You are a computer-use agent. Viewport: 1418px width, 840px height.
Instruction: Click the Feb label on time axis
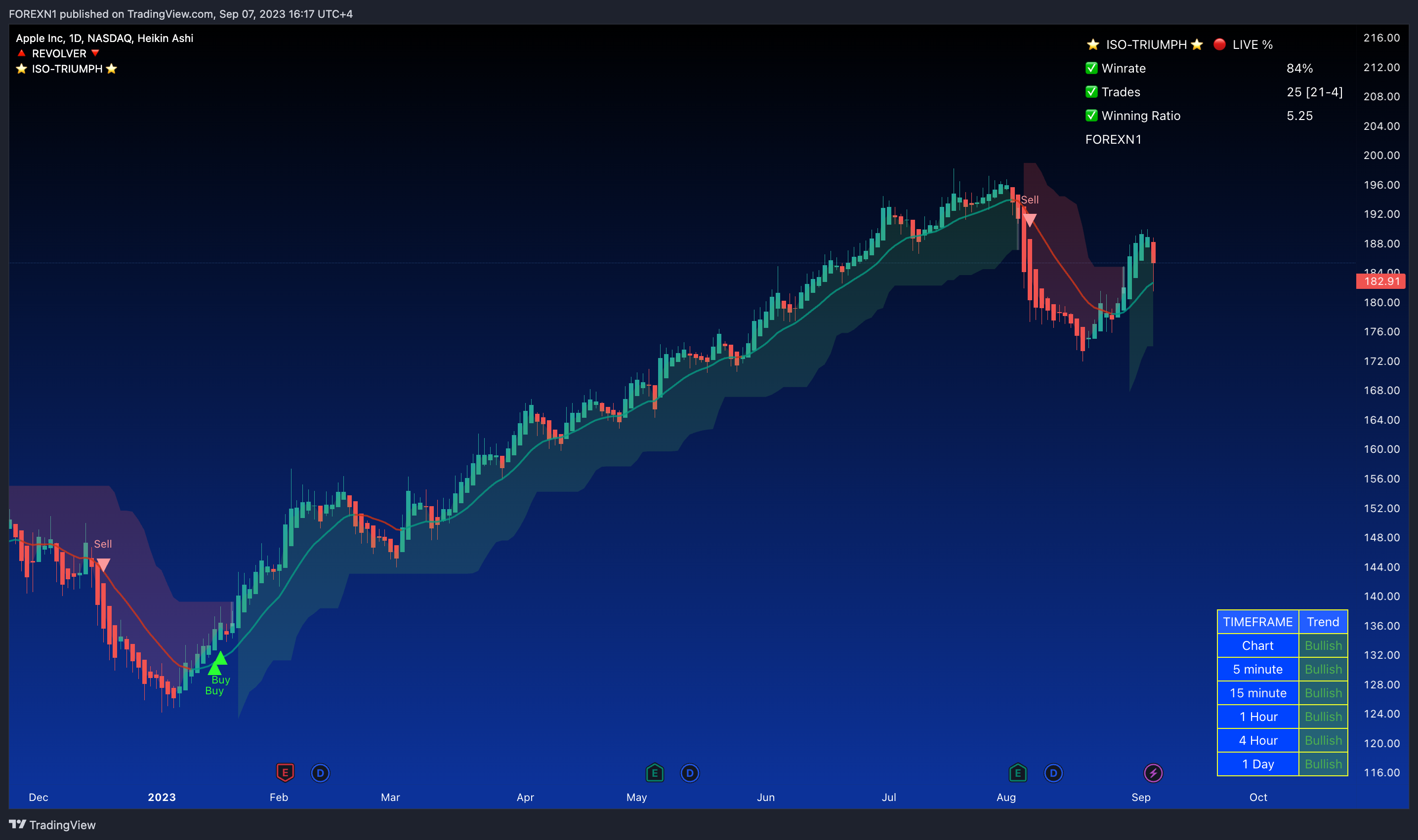pyautogui.click(x=279, y=797)
